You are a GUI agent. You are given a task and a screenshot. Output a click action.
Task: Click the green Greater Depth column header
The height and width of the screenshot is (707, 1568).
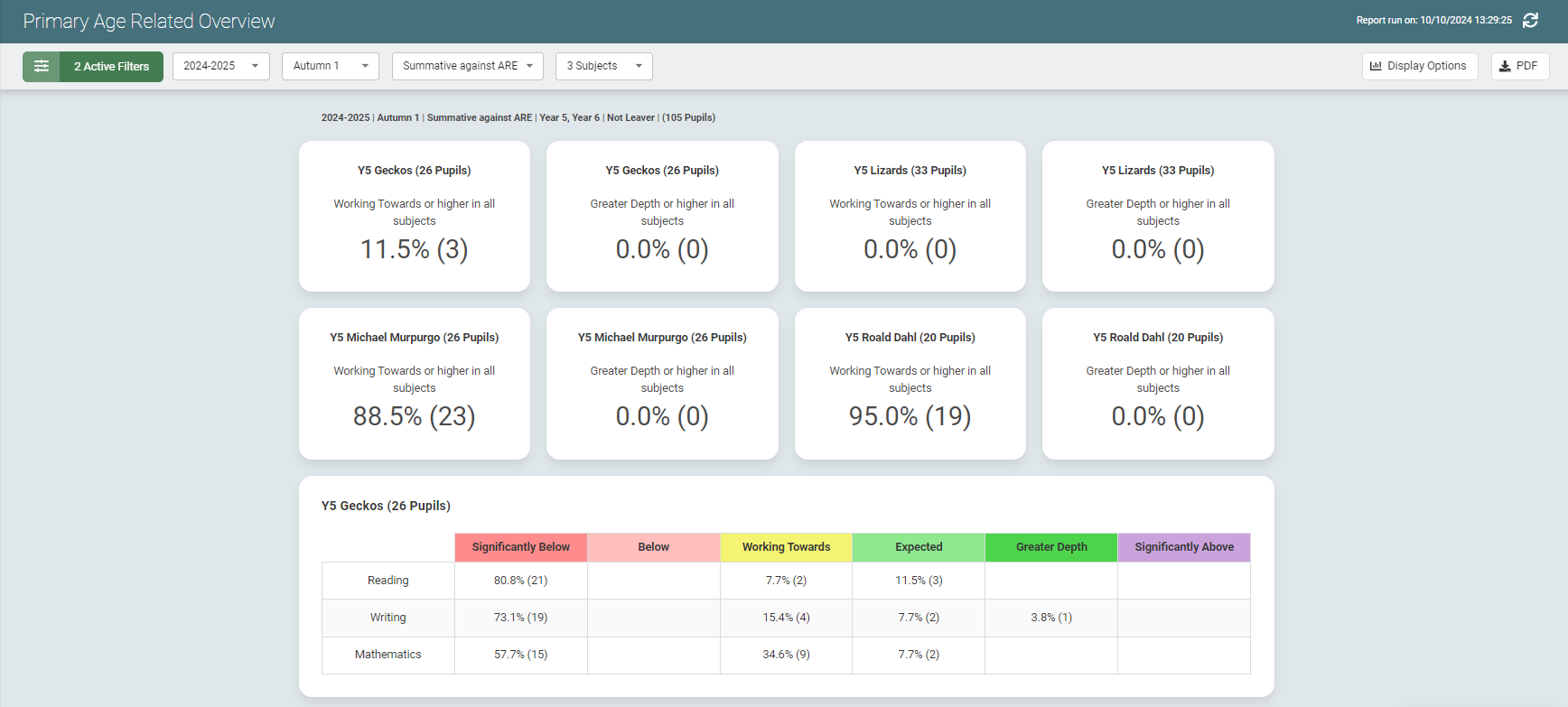coord(1051,547)
